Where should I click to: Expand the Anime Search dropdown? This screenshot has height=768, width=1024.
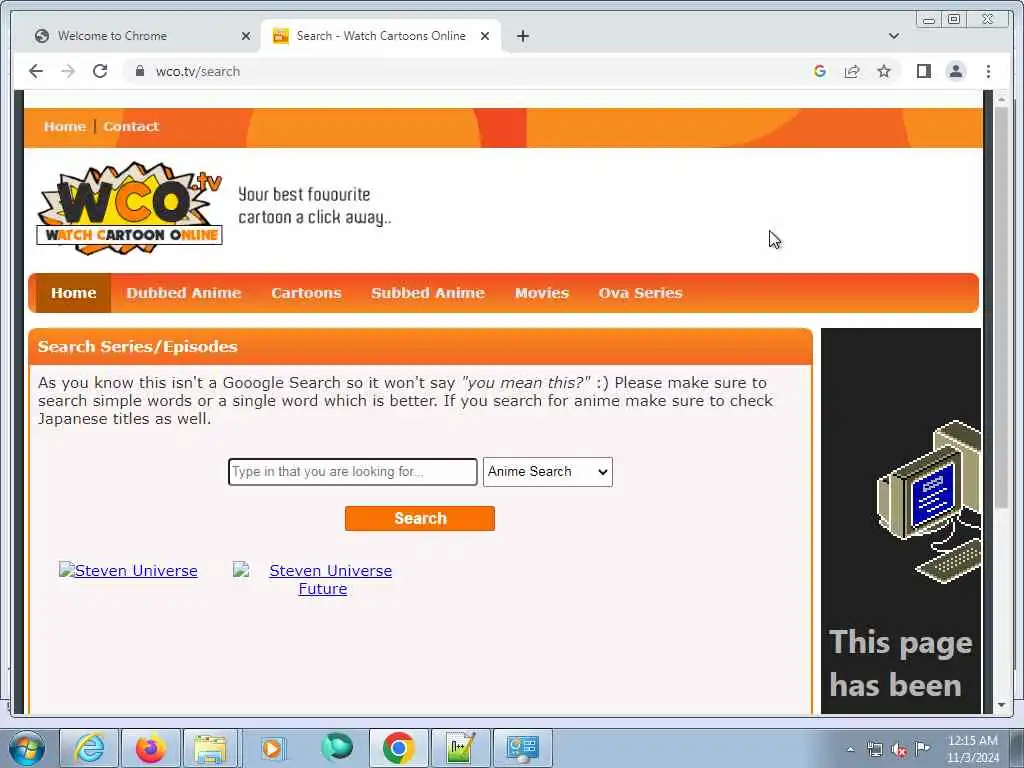point(547,472)
